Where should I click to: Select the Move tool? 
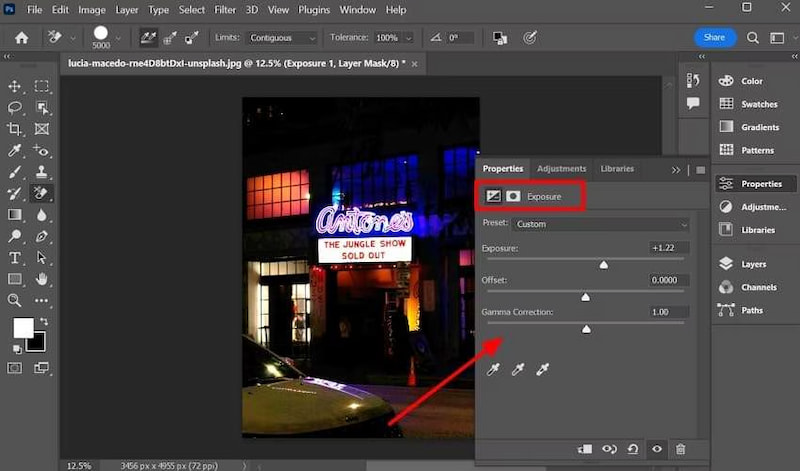(14, 86)
